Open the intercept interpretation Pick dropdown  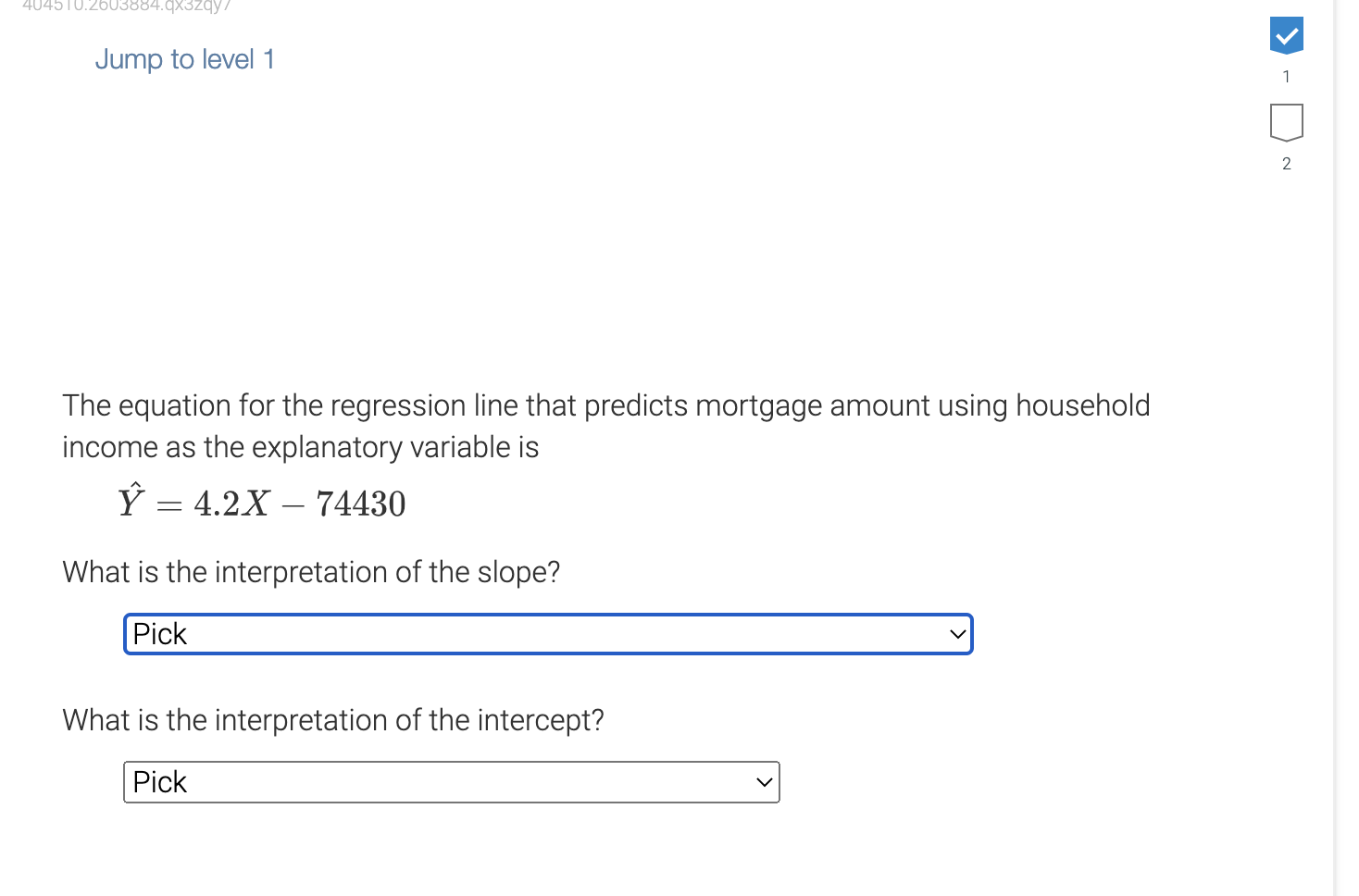click(451, 782)
